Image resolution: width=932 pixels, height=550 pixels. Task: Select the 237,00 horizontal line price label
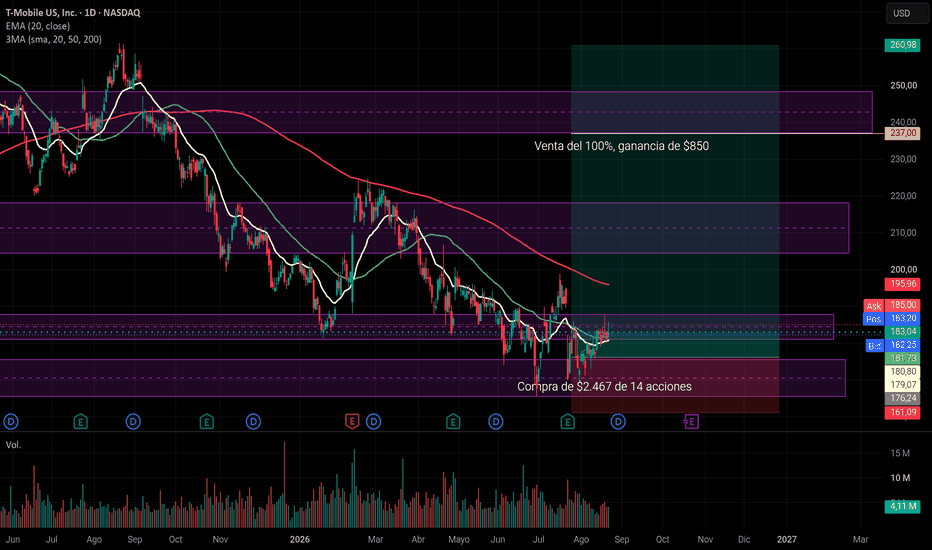[902, 133]
